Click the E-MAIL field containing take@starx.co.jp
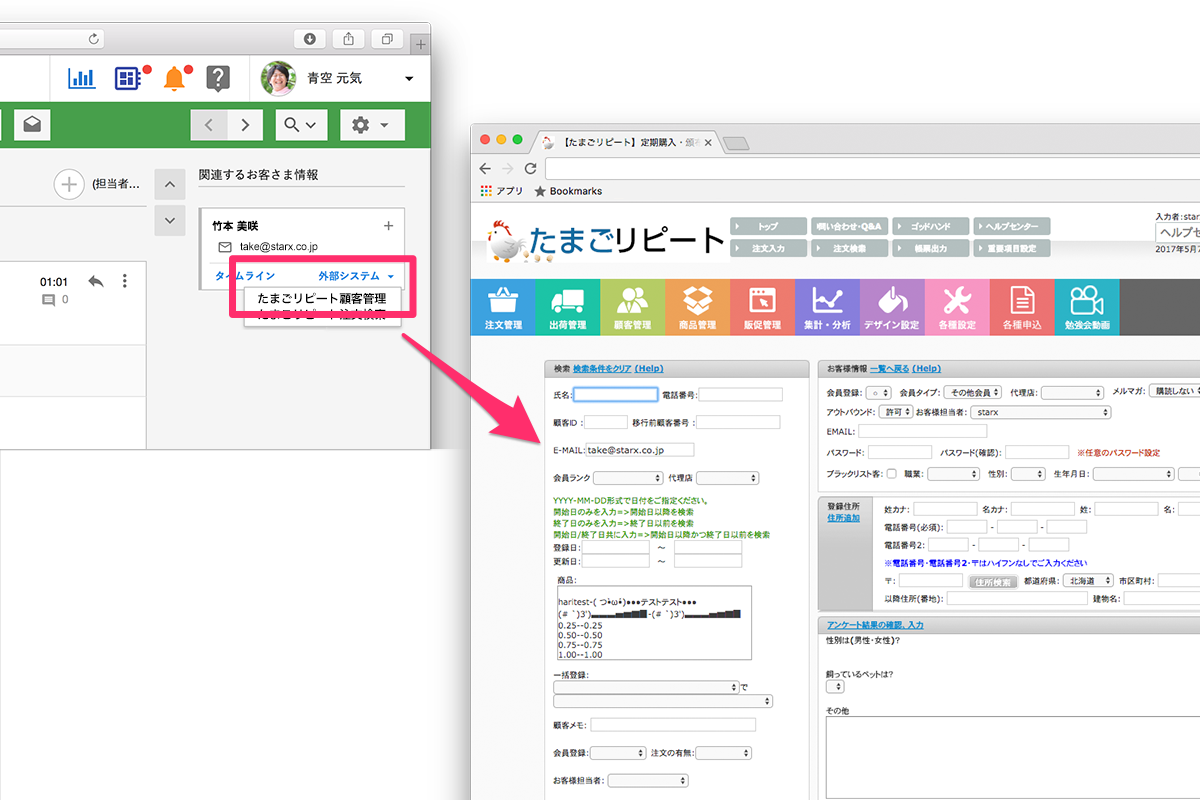The width and height of the screenshot is (1200, 800). tap(640, 450)
